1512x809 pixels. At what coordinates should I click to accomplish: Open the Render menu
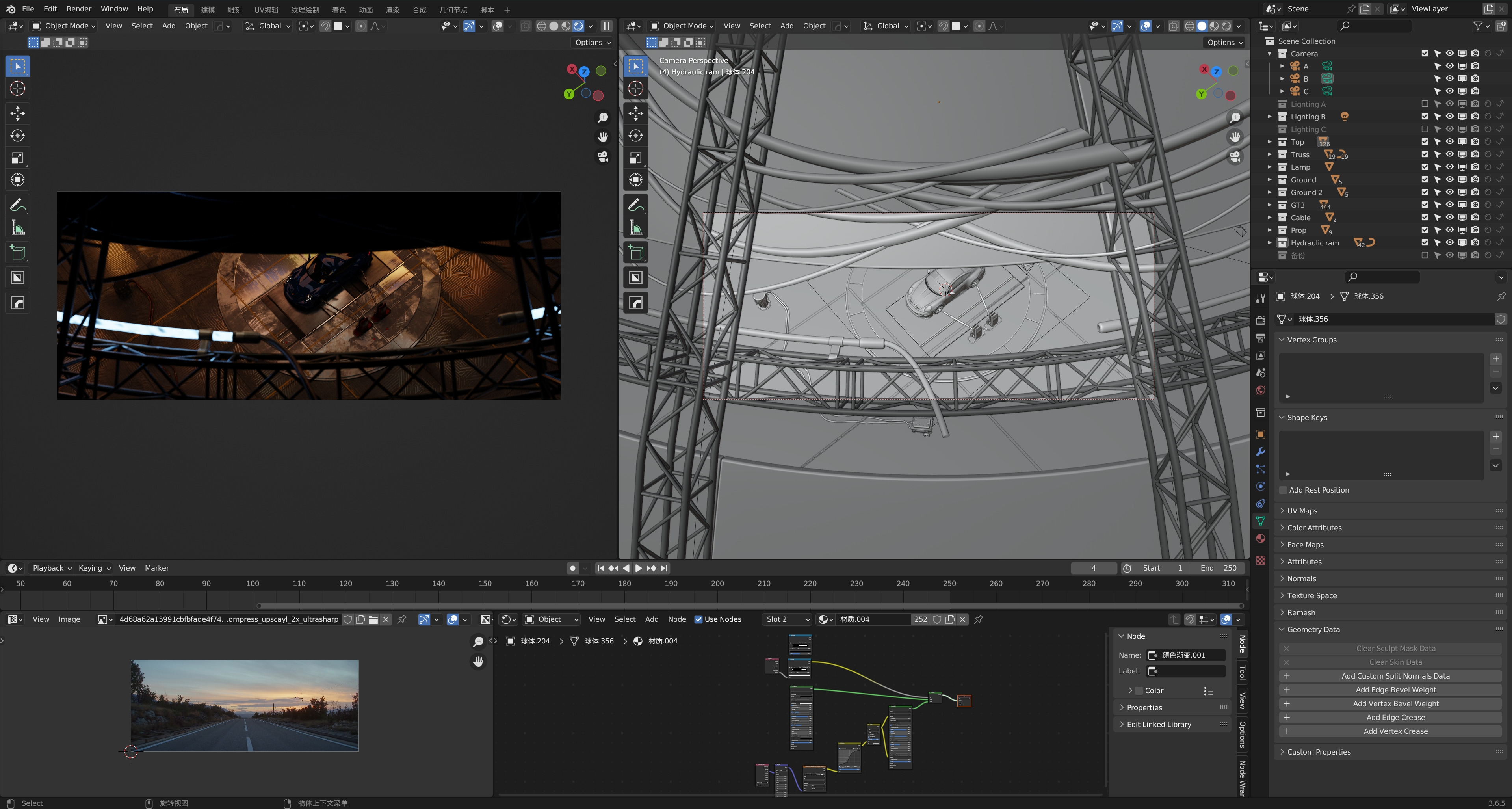[x=79, y=9]
